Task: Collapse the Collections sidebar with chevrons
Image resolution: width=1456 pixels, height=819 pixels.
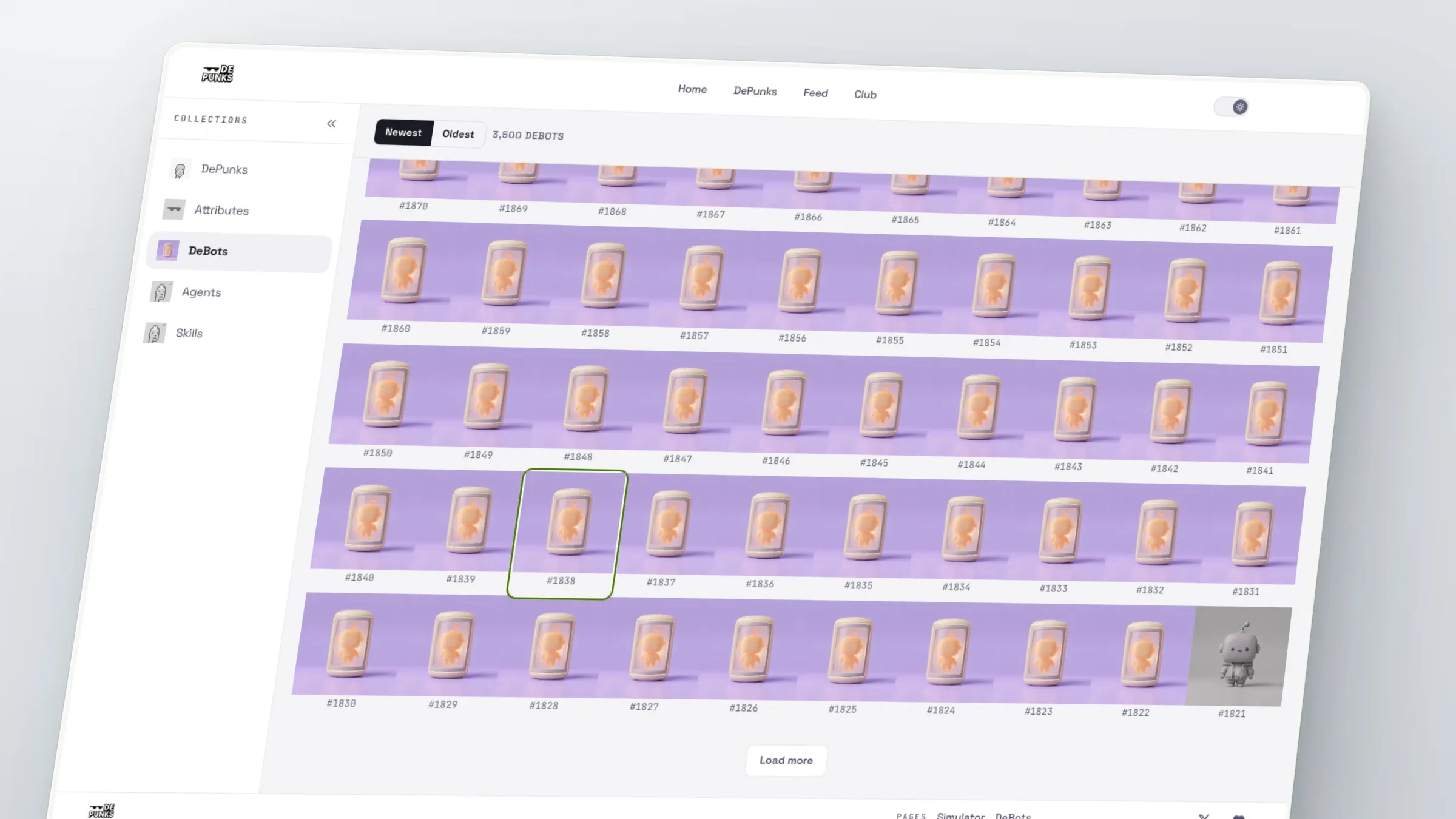Action: pyautogui.click(x=331, y=124)
